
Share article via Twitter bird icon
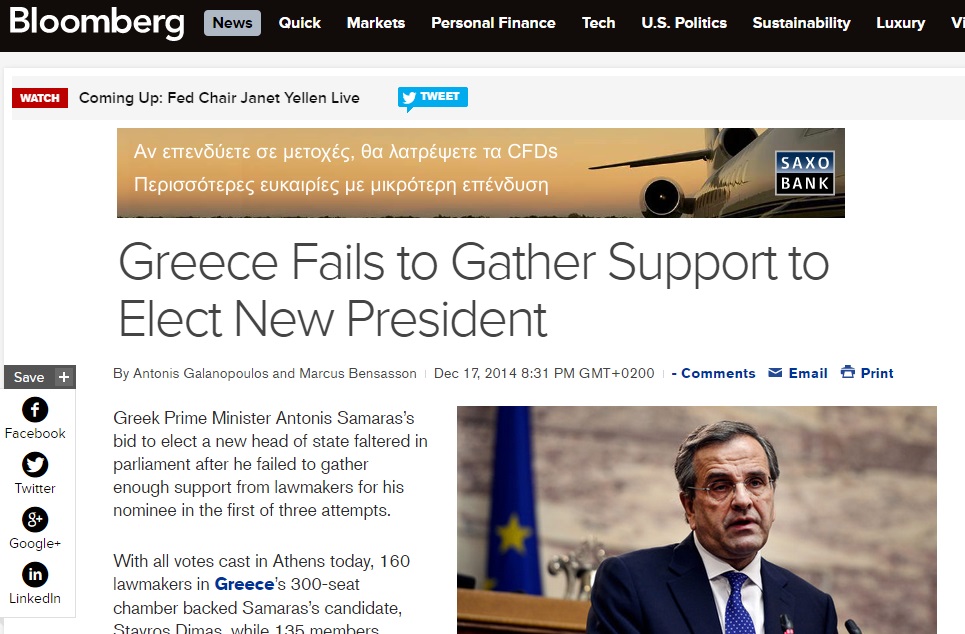35,465
